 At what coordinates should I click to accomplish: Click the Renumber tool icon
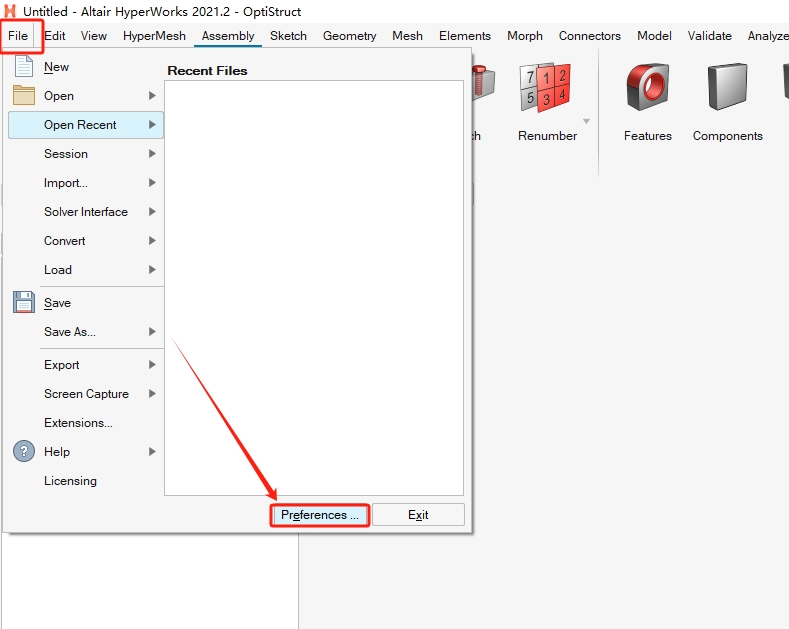click(x=546, y=88)
